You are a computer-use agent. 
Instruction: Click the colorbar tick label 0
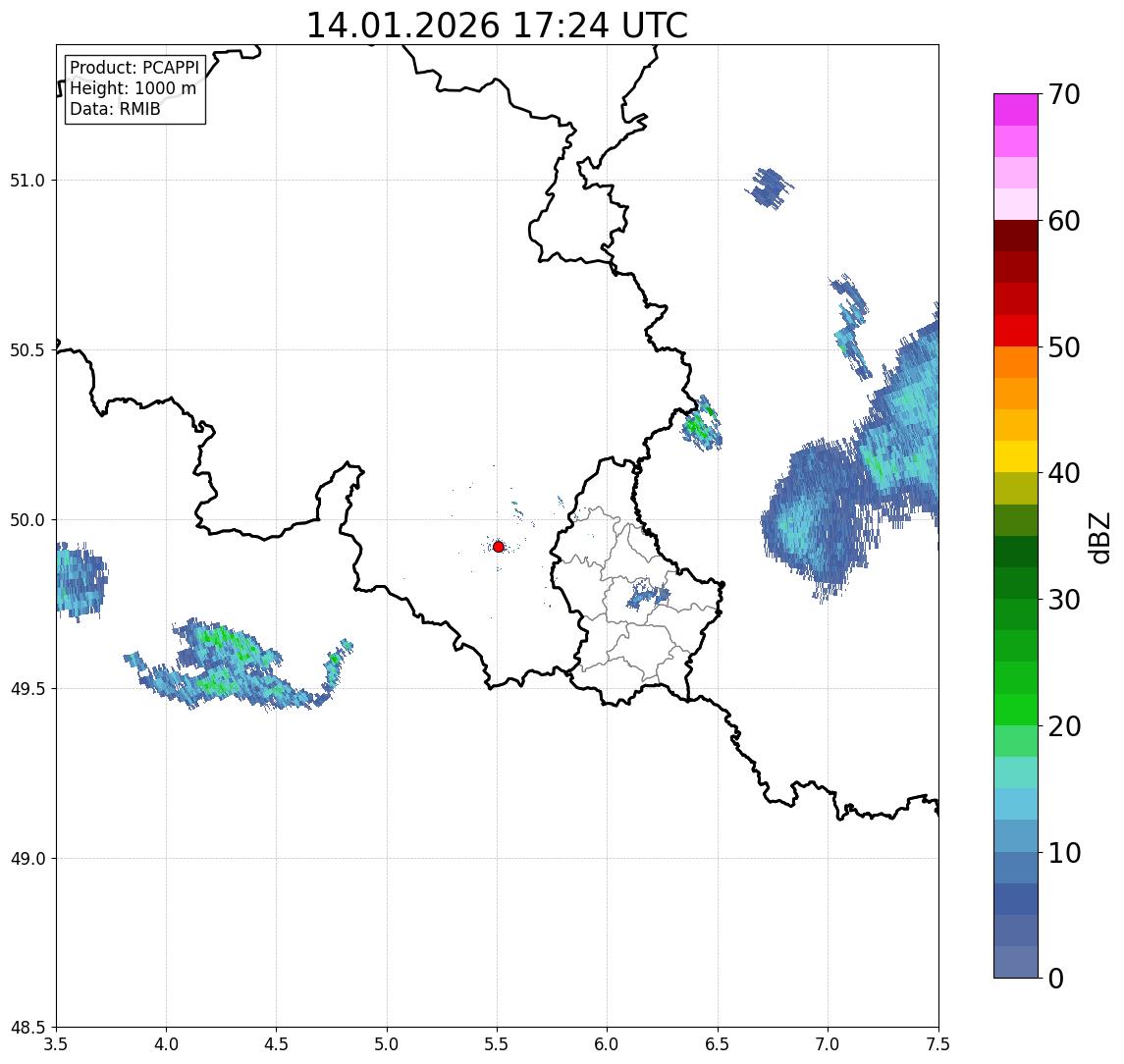1056,978
